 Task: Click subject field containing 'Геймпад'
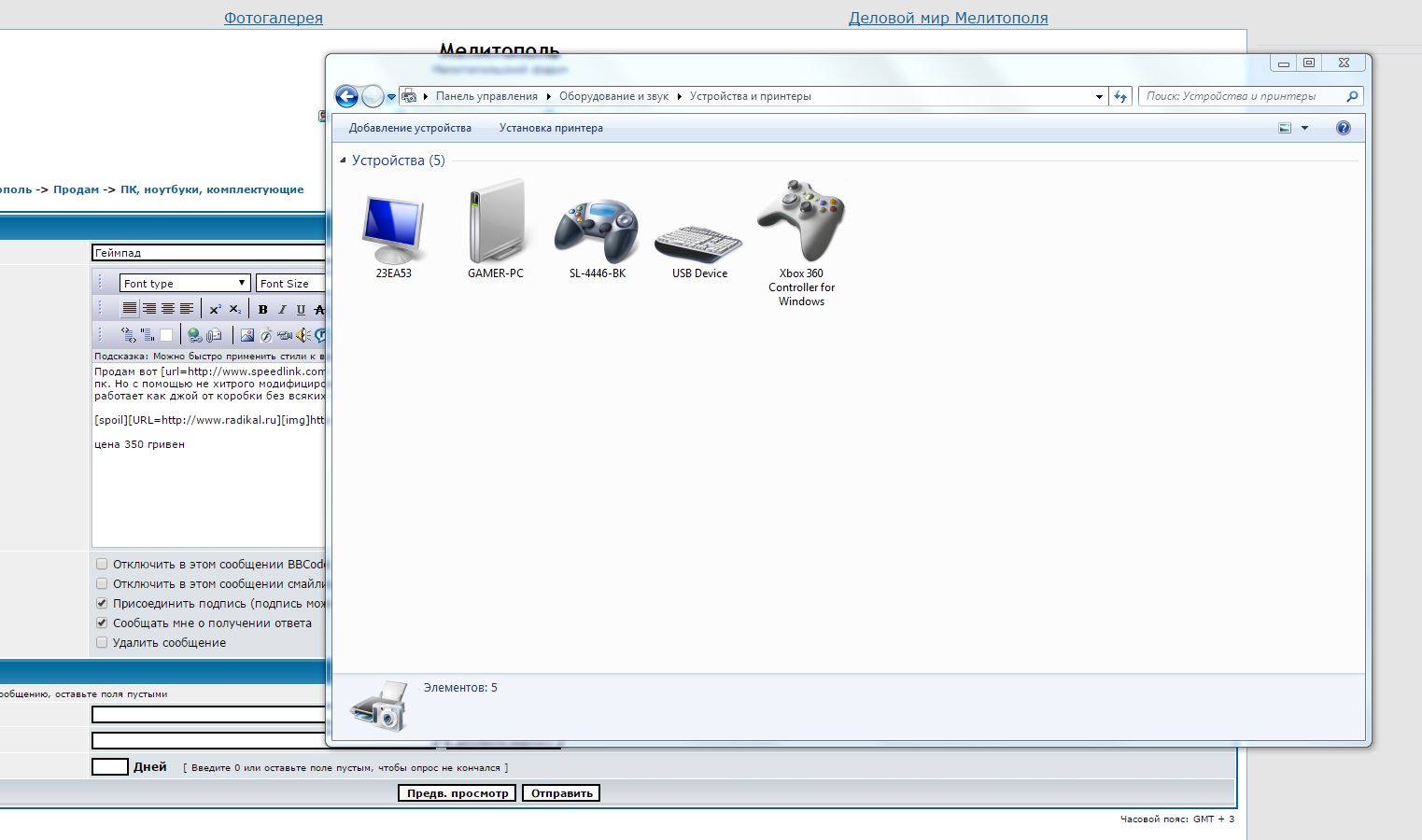click(208, 253)
